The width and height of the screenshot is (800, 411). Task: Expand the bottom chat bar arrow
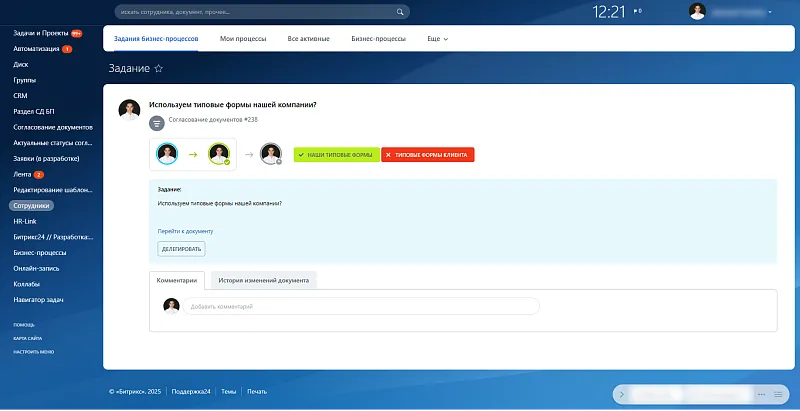coord(621,394)
